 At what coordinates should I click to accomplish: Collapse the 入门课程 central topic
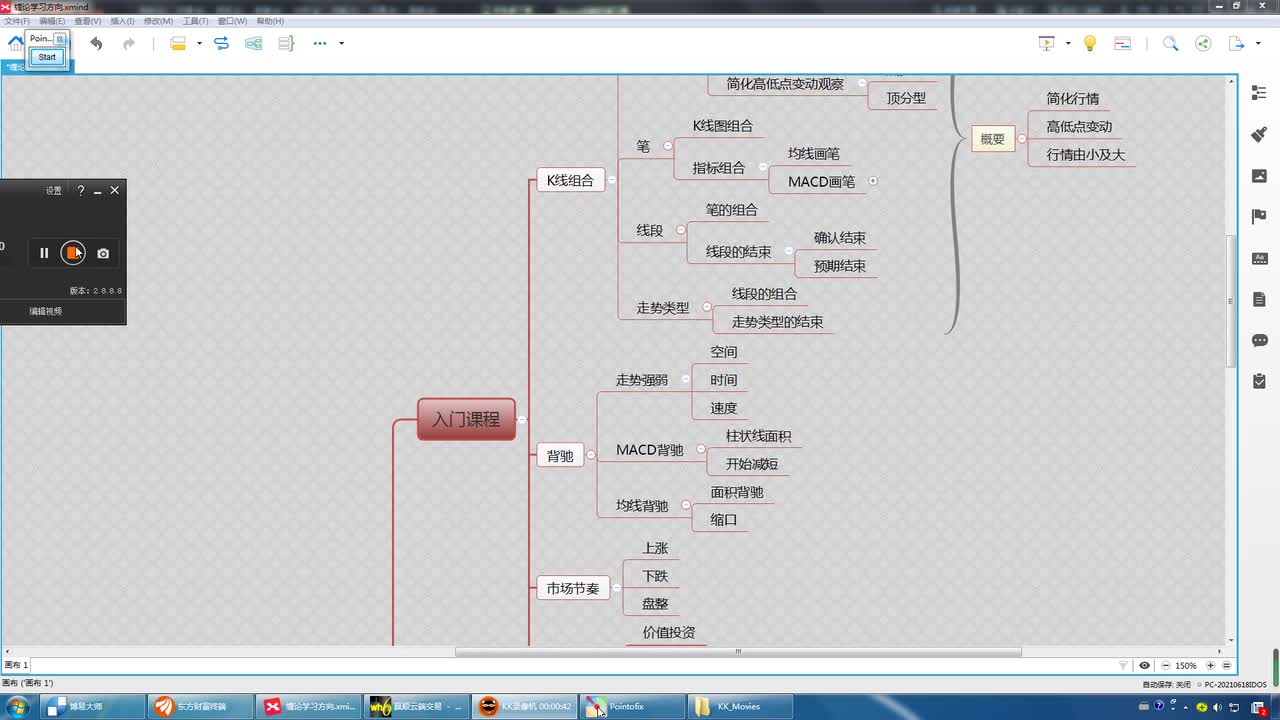tap(522, 420)
